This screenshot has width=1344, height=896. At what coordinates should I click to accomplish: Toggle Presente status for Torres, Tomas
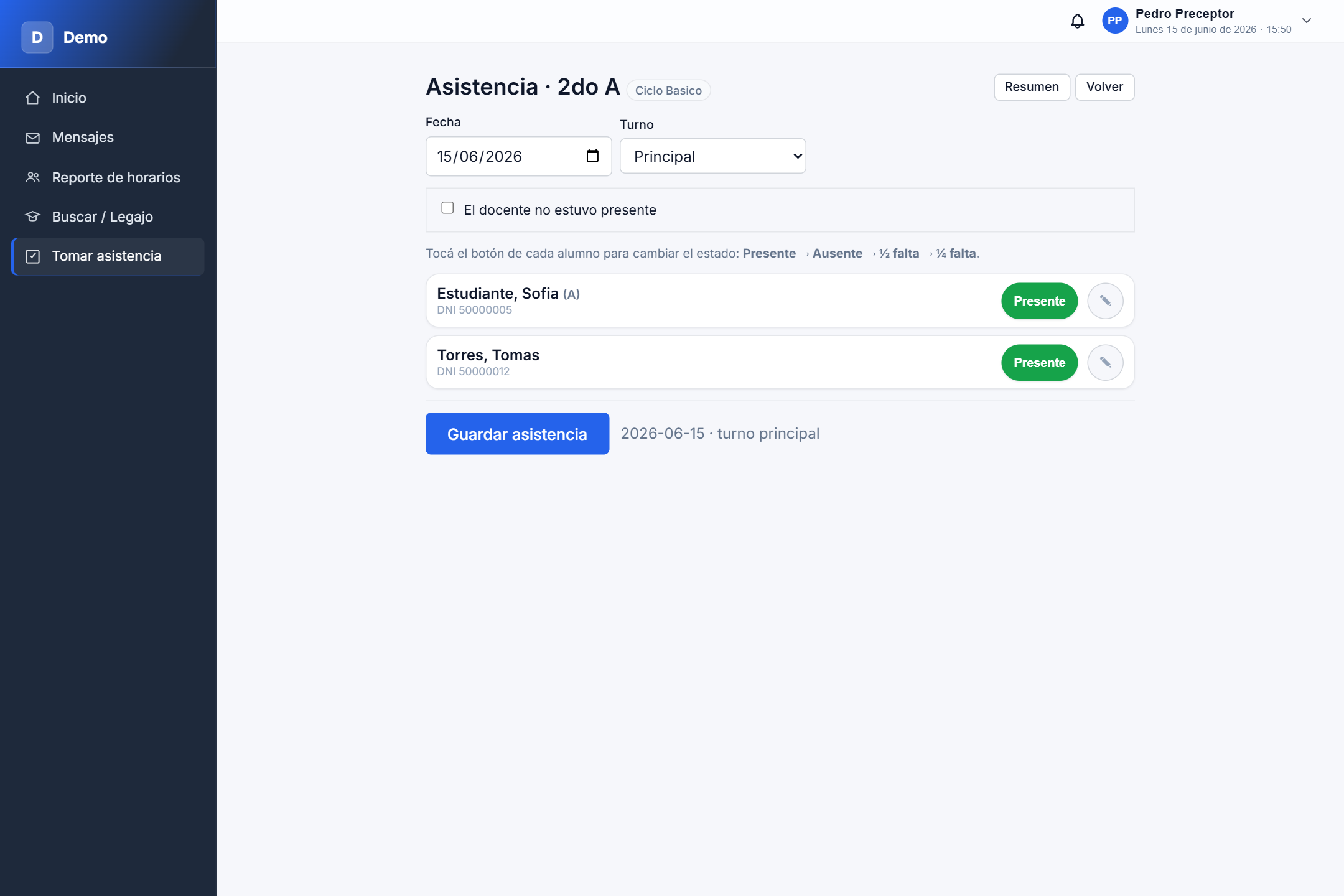coord(1039,363)
